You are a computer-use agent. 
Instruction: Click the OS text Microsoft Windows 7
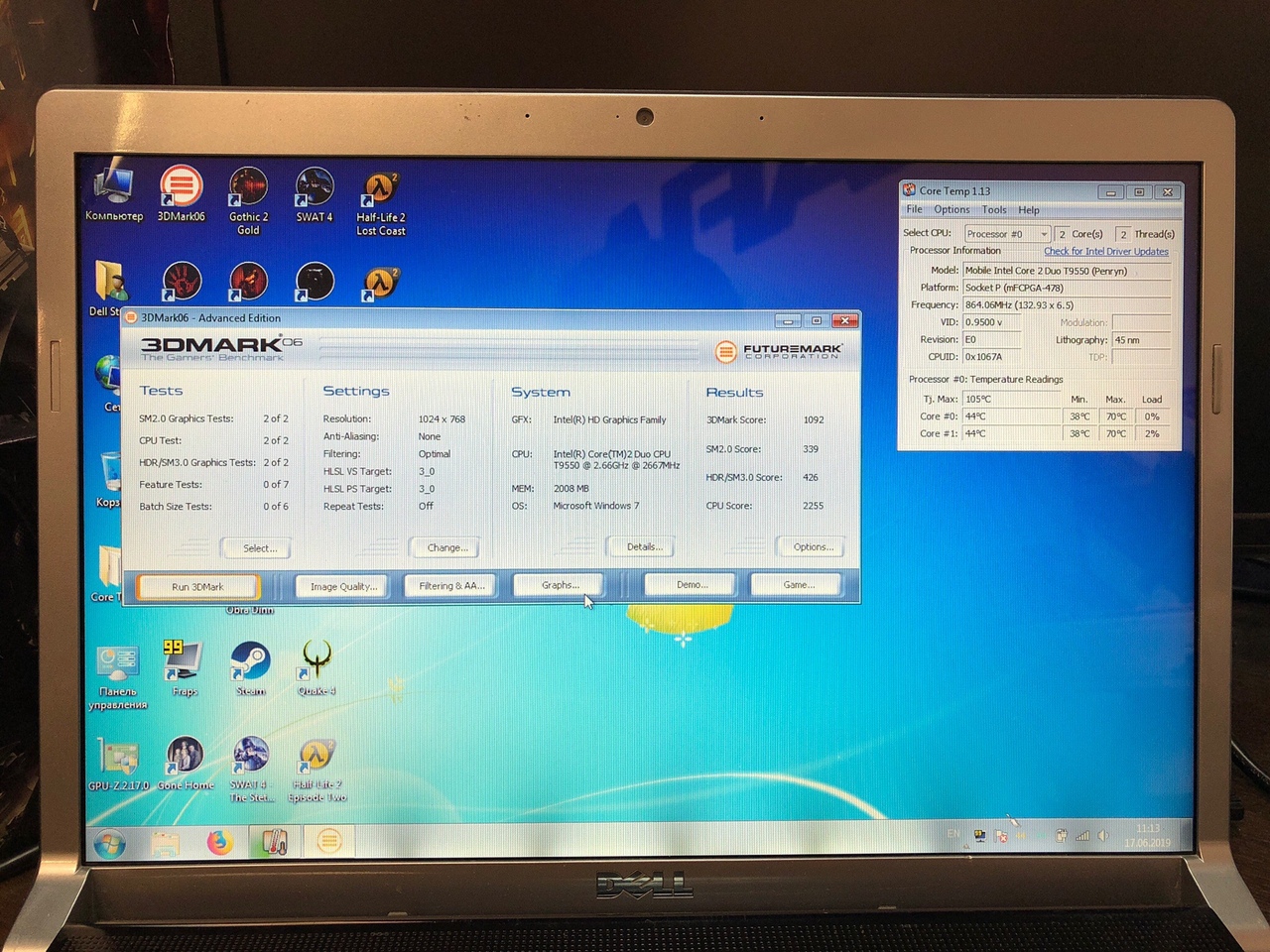595,506
